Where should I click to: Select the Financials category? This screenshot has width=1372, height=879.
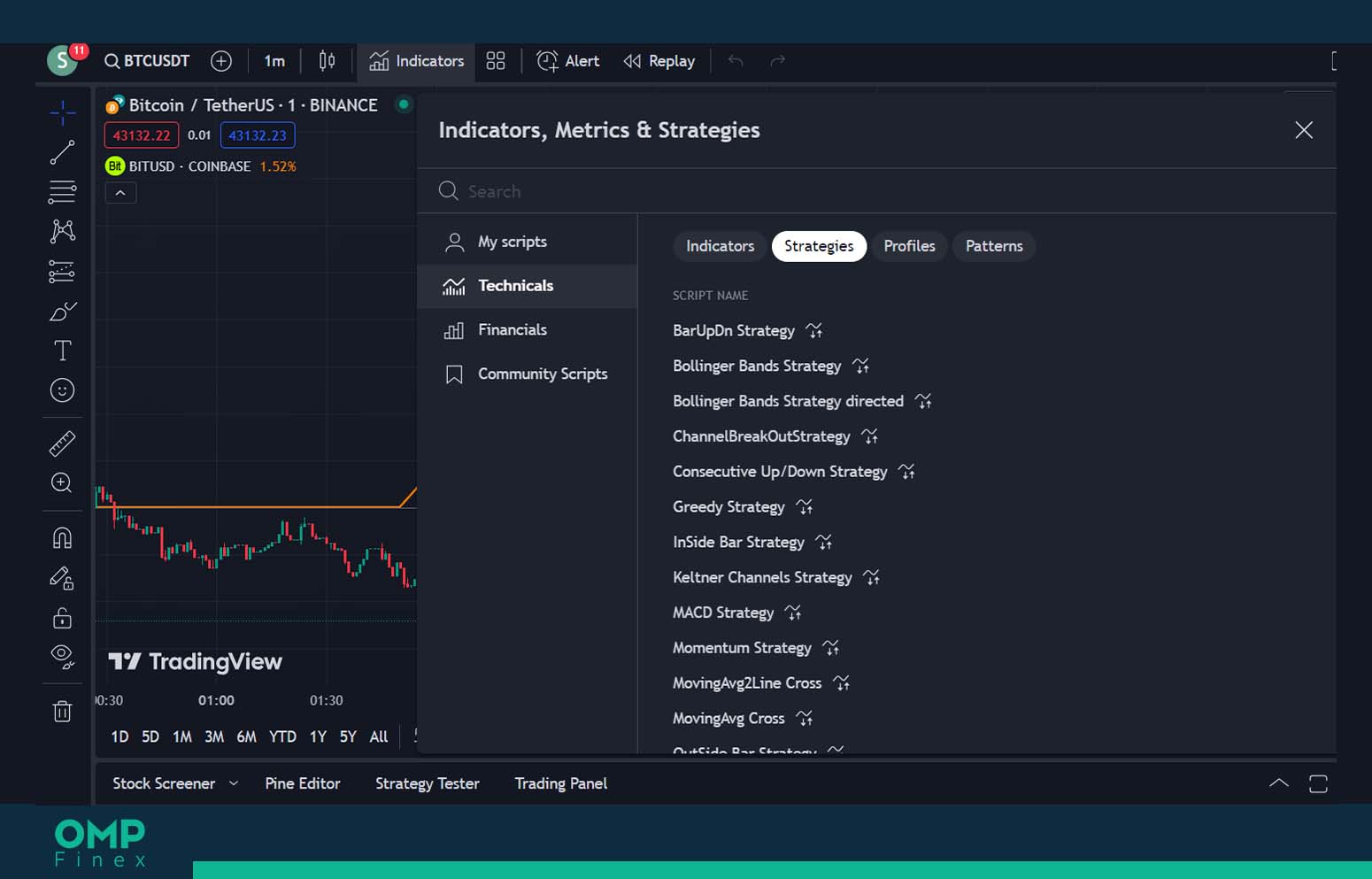pyautogui.click(x=528, y=330)
